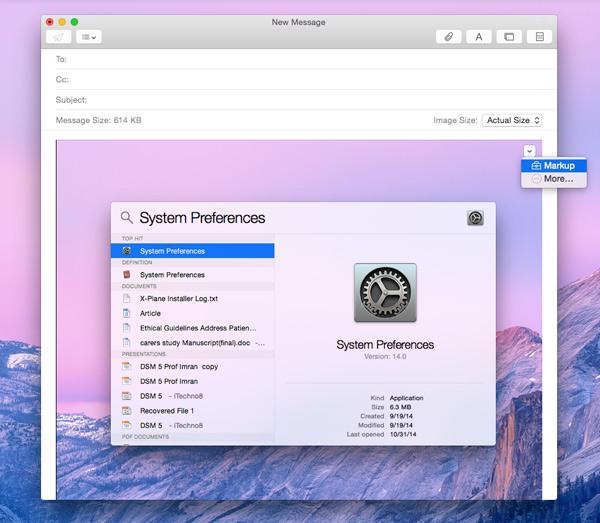Viewport: 600px width, 523px height.
Task: Attach a file with paperclip icon
Action: click(x=448, y=37)
